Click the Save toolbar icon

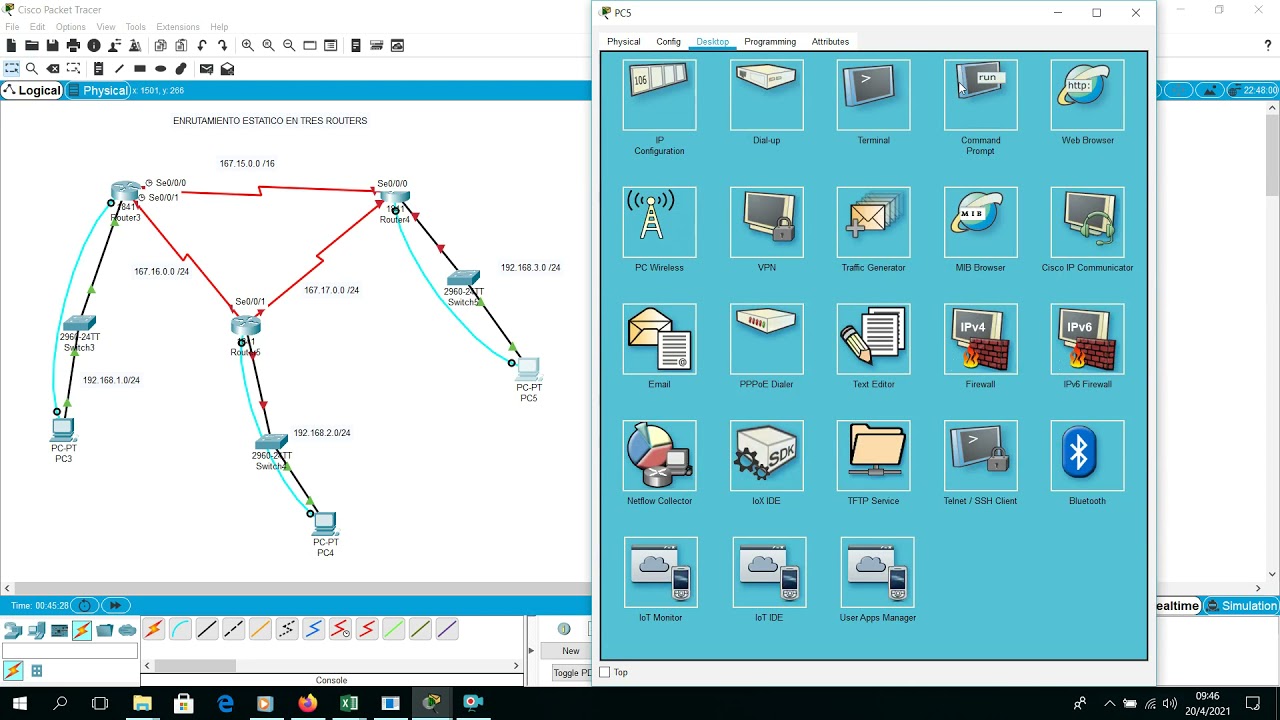[52, 45]
